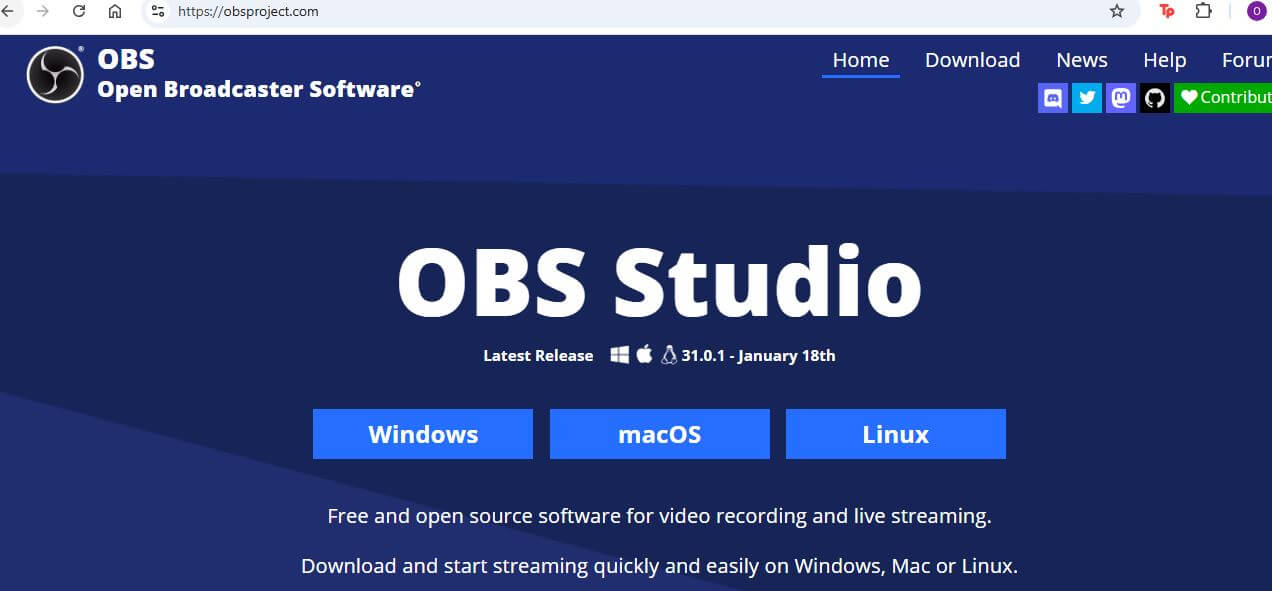Click the OBS Studio heading
Viewport: 1272px width, 591px height.
(659, 283)
